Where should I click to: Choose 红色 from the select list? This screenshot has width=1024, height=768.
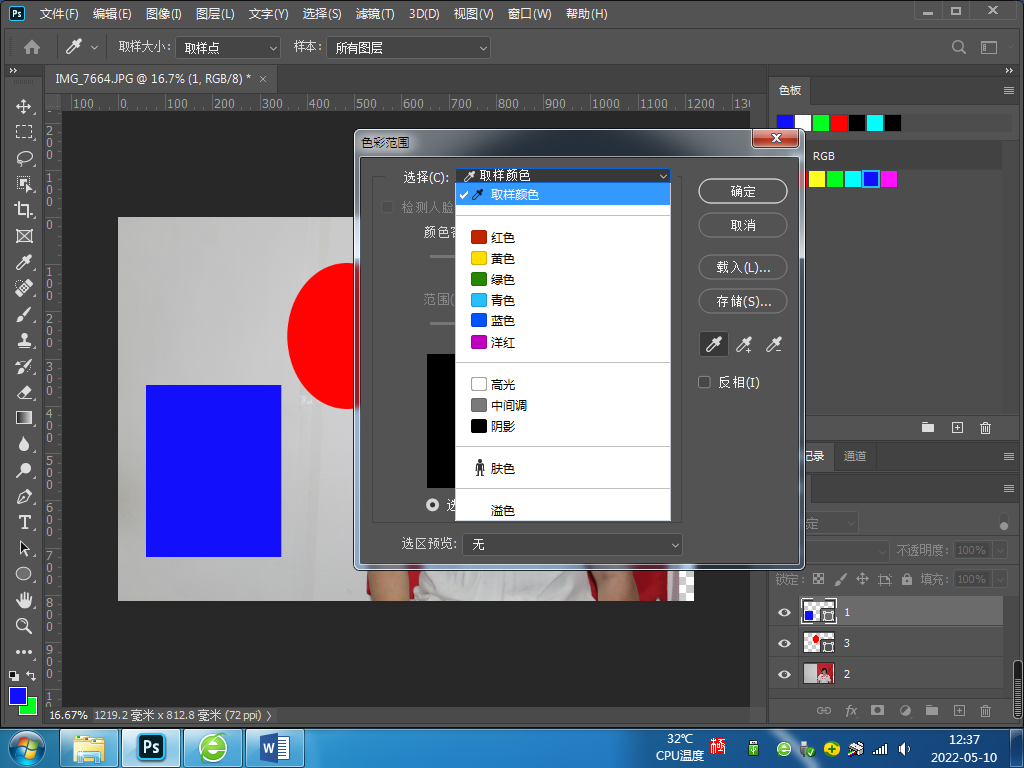pyautogui.click(x=502, y=237)
